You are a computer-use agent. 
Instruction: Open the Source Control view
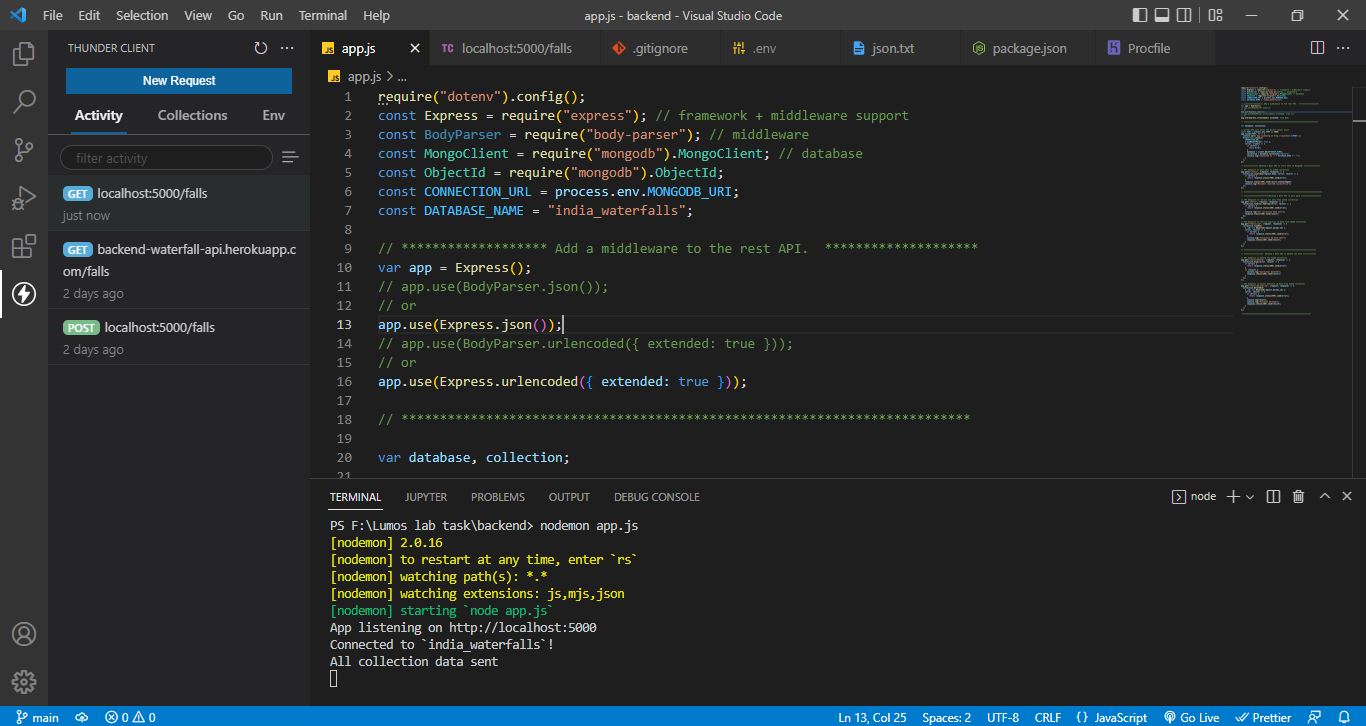(x=24, y=150)
